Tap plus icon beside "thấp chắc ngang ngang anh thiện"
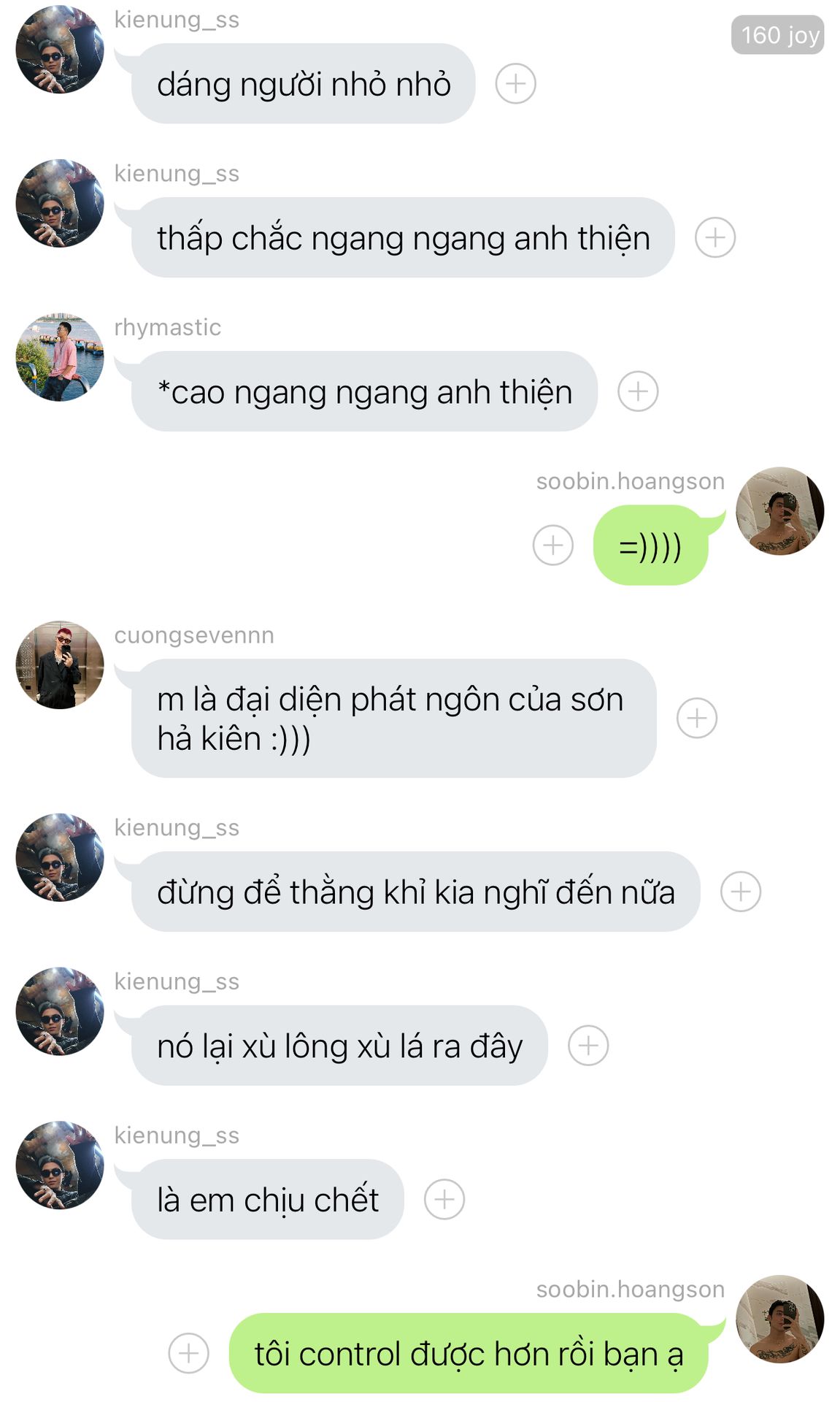This screenshot has width=840, height=1402. (714, 237)
